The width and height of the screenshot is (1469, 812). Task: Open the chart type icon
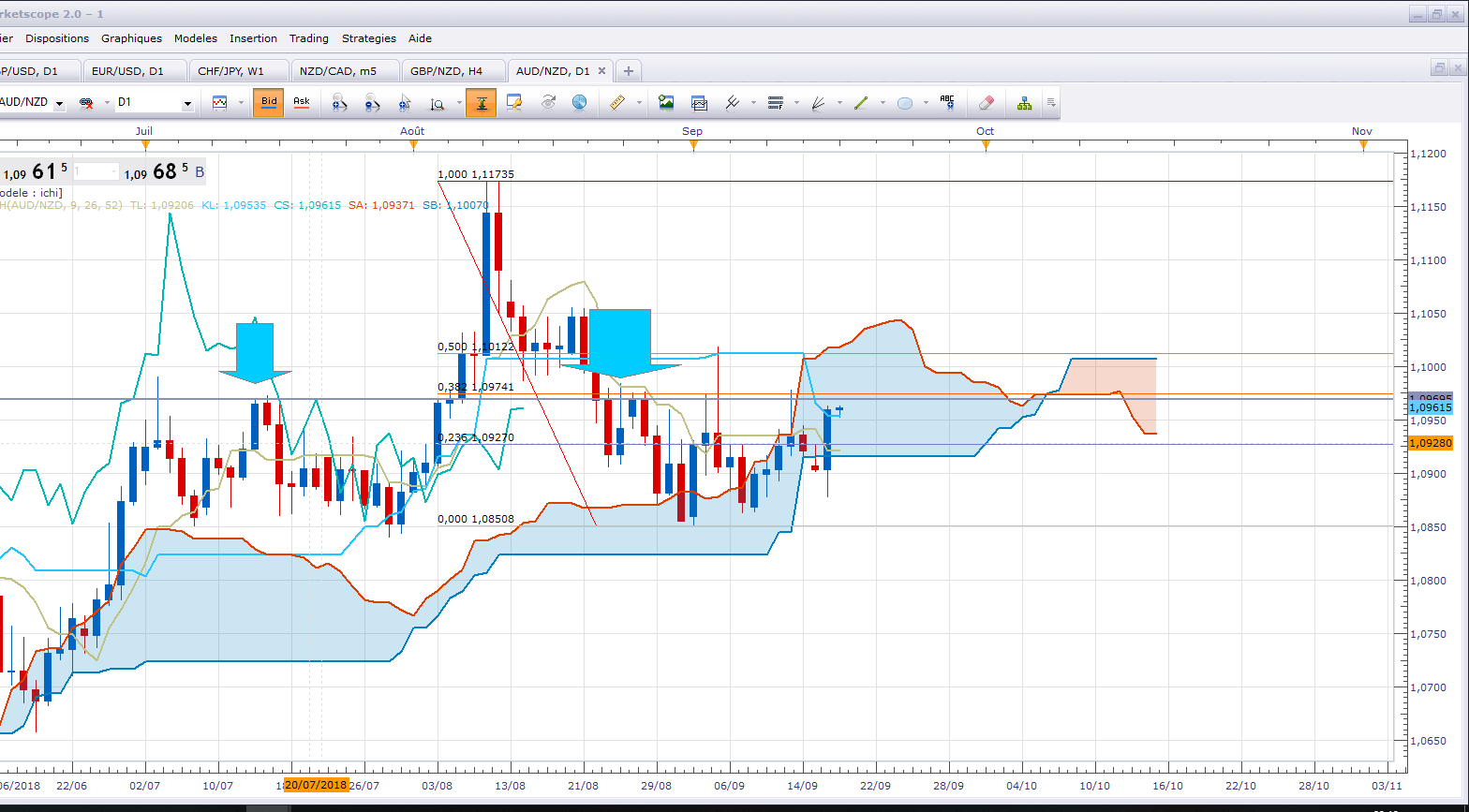pyautogui.click(x=220, y=103)
